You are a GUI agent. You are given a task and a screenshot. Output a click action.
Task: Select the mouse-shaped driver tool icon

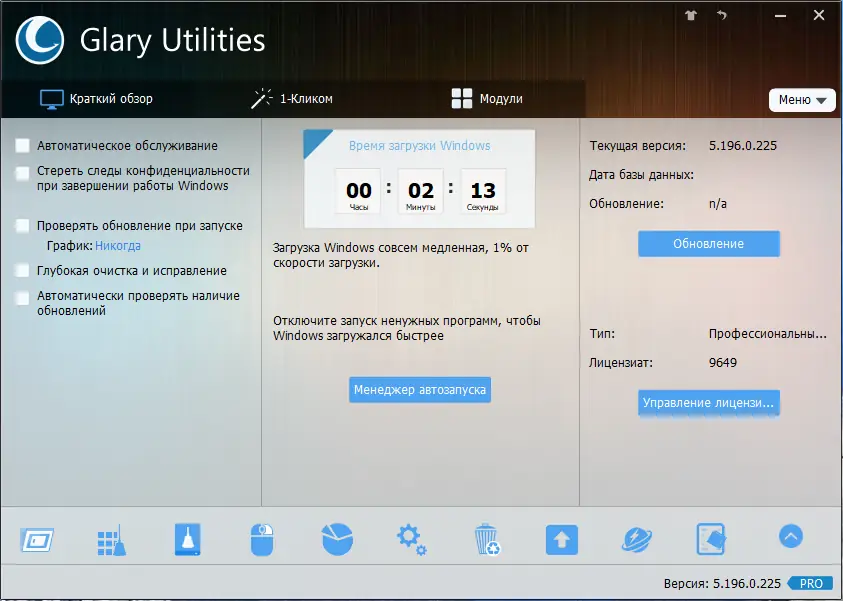[261, 538]
